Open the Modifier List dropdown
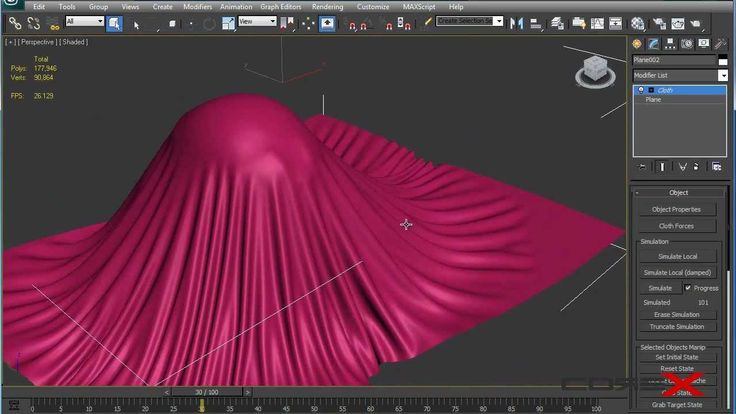Image resolution: width=736 pixels, height=414 pixels. [x=680, y=75]
